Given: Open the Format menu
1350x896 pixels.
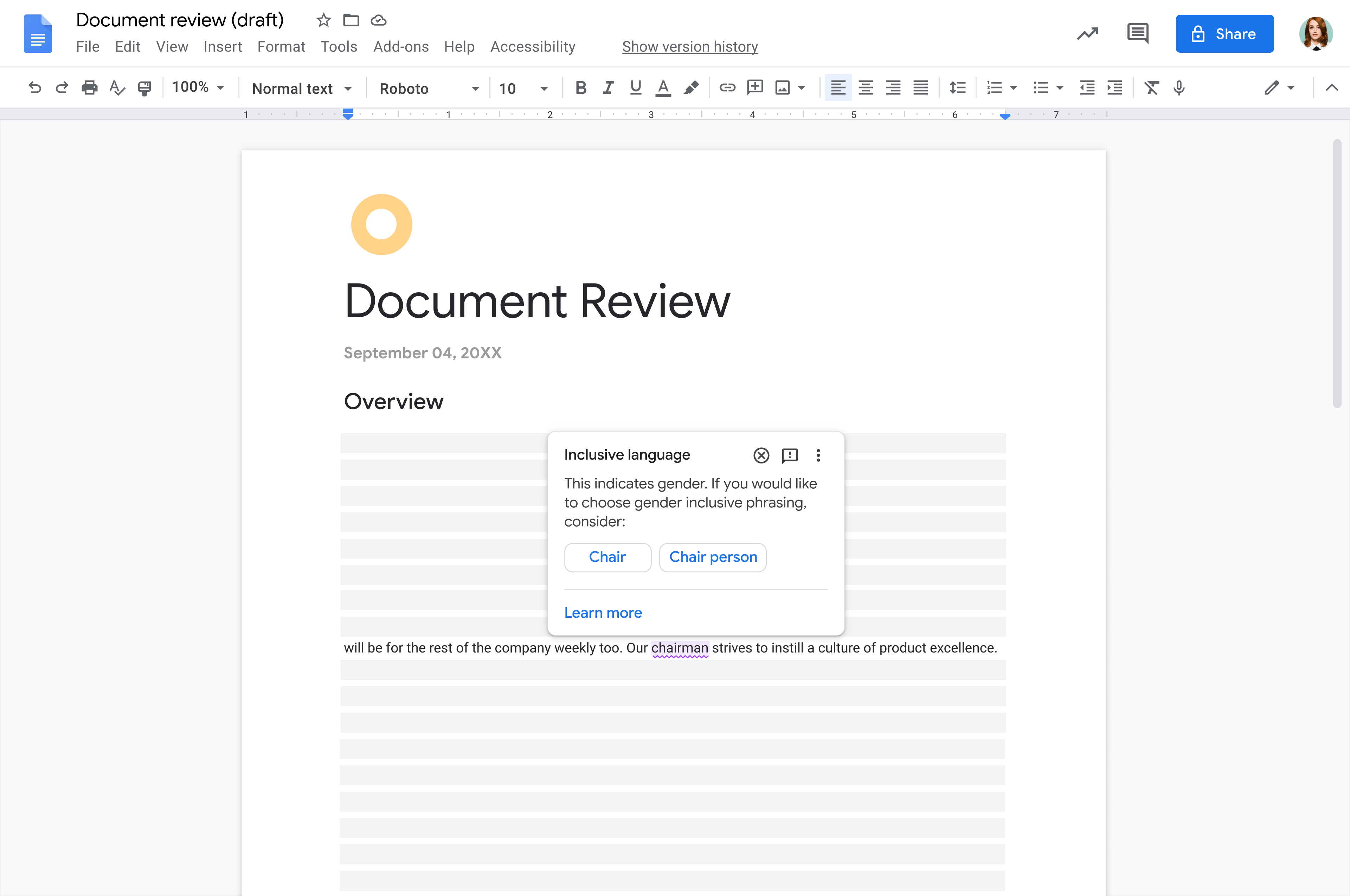Looking at the screenshot, I should click(x=281, y=46).
